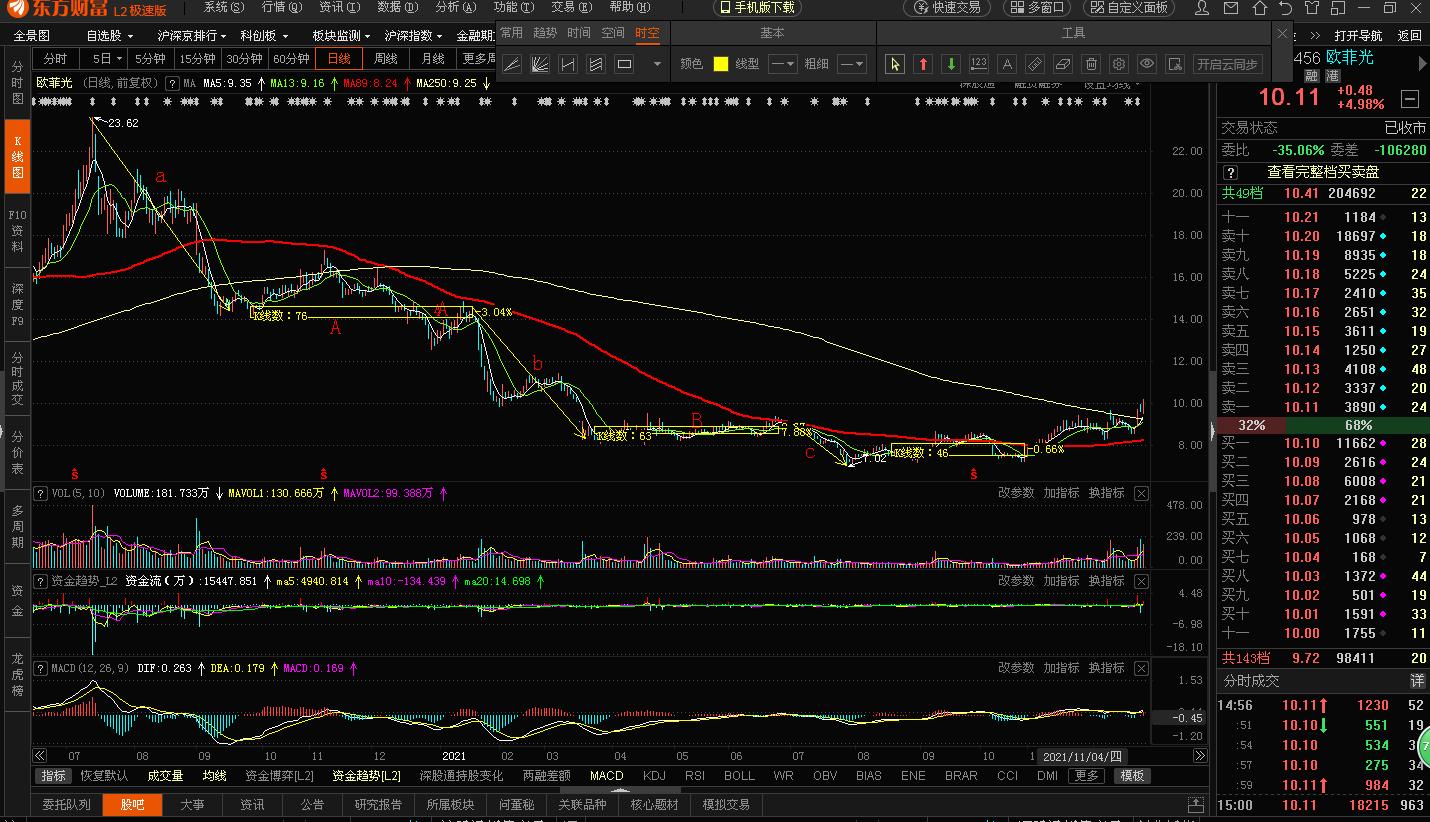The image size is (1430, 822).
Task: Pick the rectangle drawing tool
Action: (x=624, y=64)
